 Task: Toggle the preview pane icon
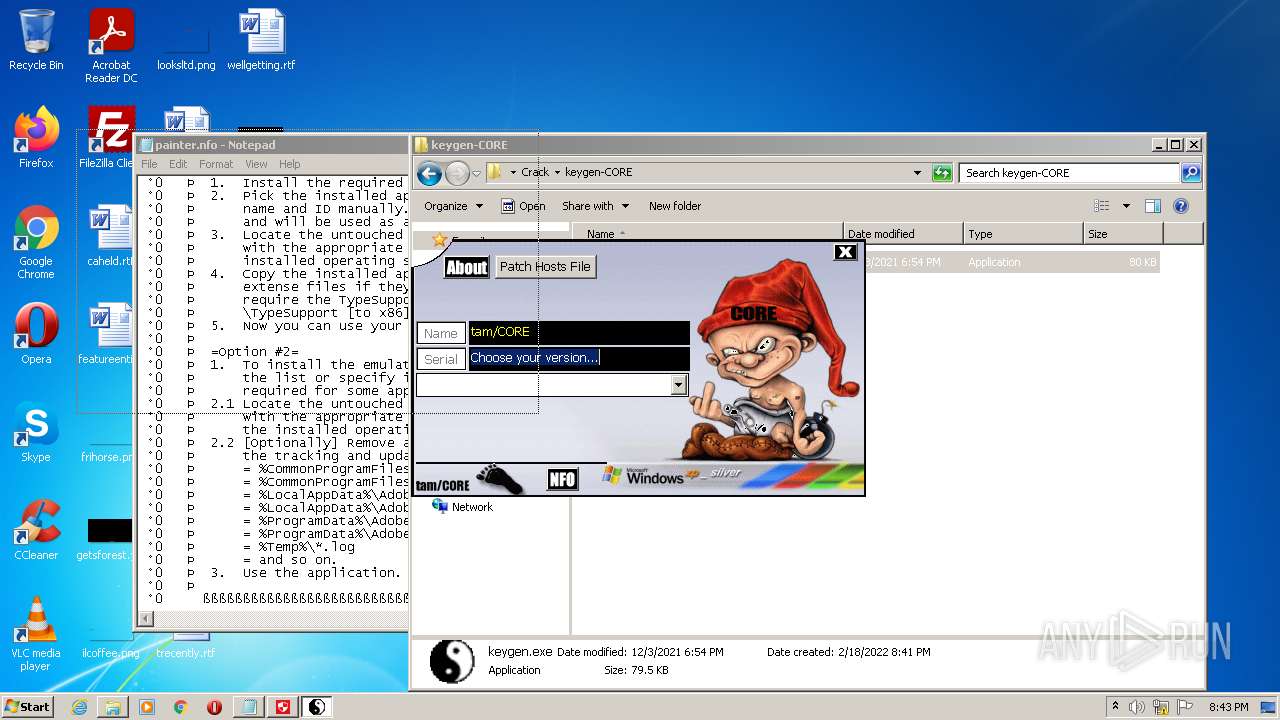1153,206
